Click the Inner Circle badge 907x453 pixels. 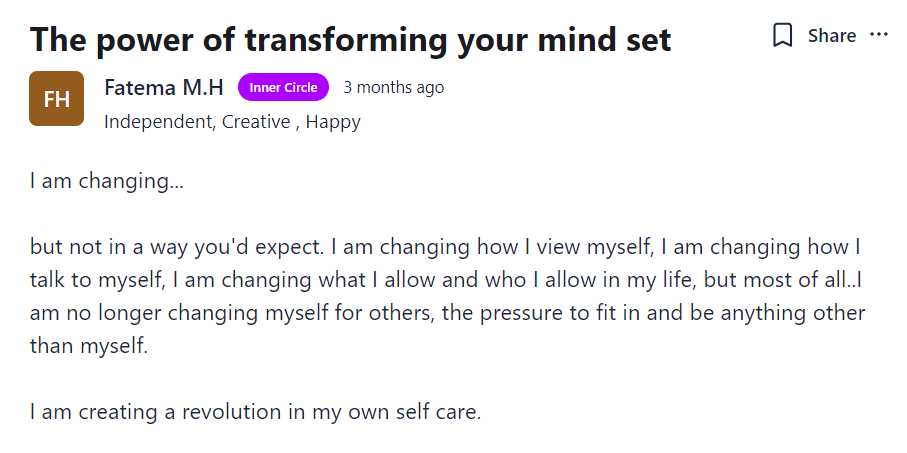point(283,88)
